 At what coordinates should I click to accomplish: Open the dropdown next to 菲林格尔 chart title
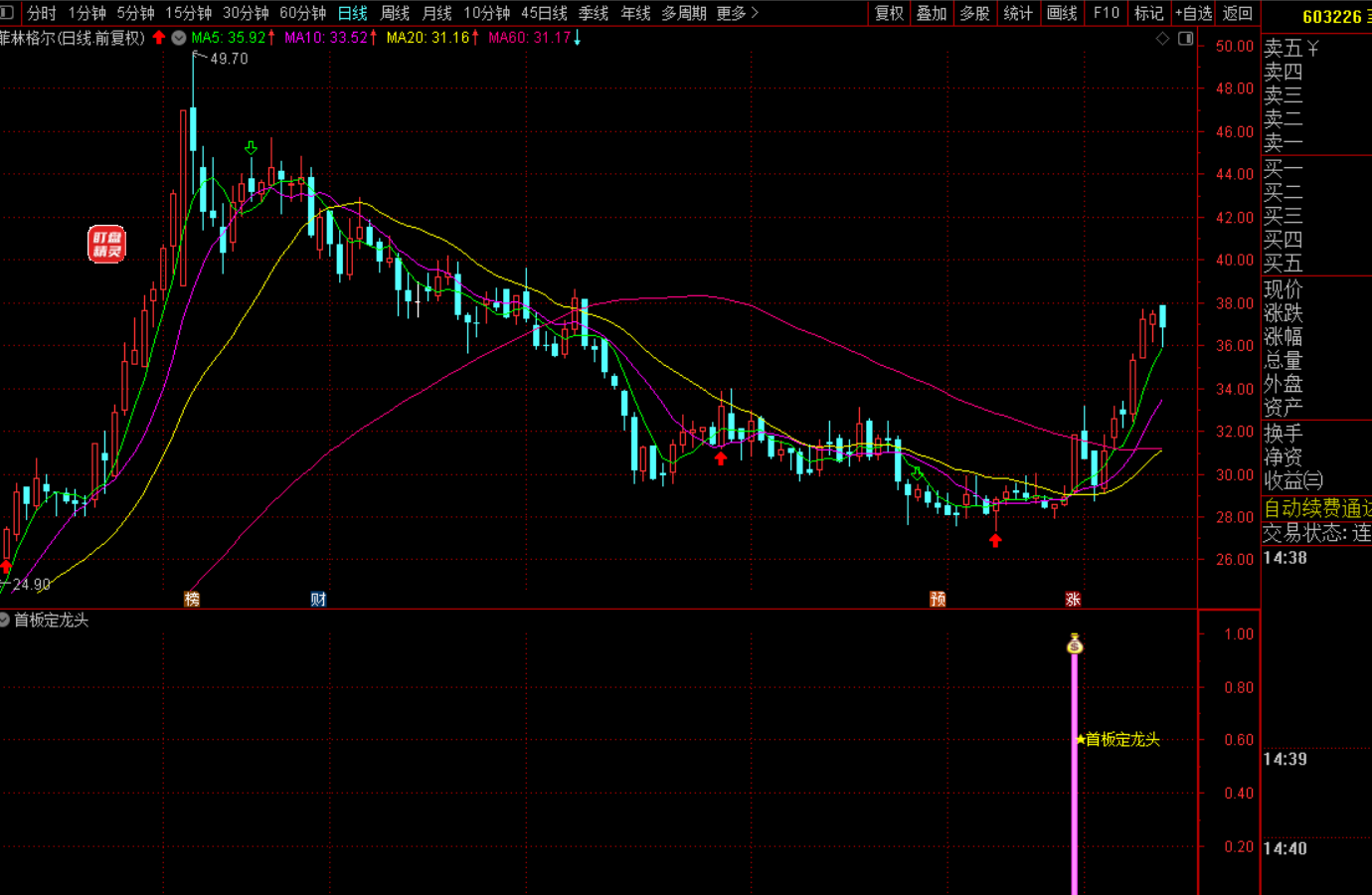coord(179,38)
